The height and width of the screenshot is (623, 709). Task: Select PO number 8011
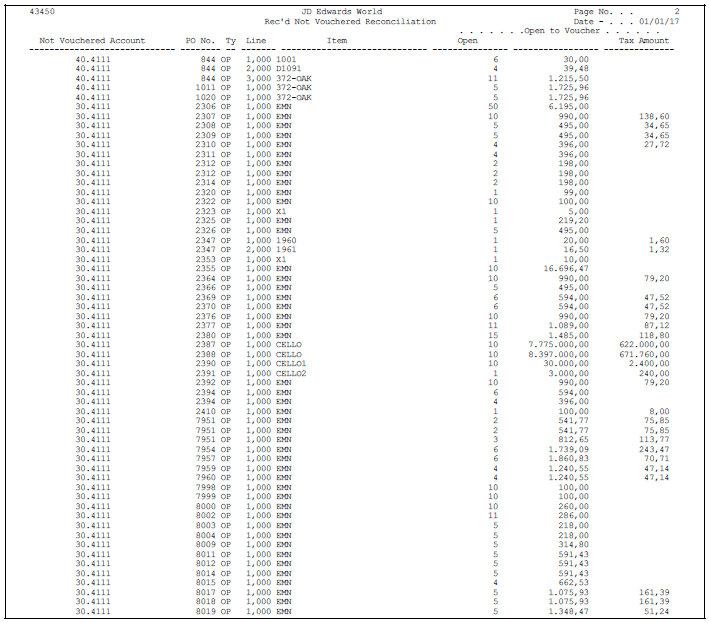point(205,554)
